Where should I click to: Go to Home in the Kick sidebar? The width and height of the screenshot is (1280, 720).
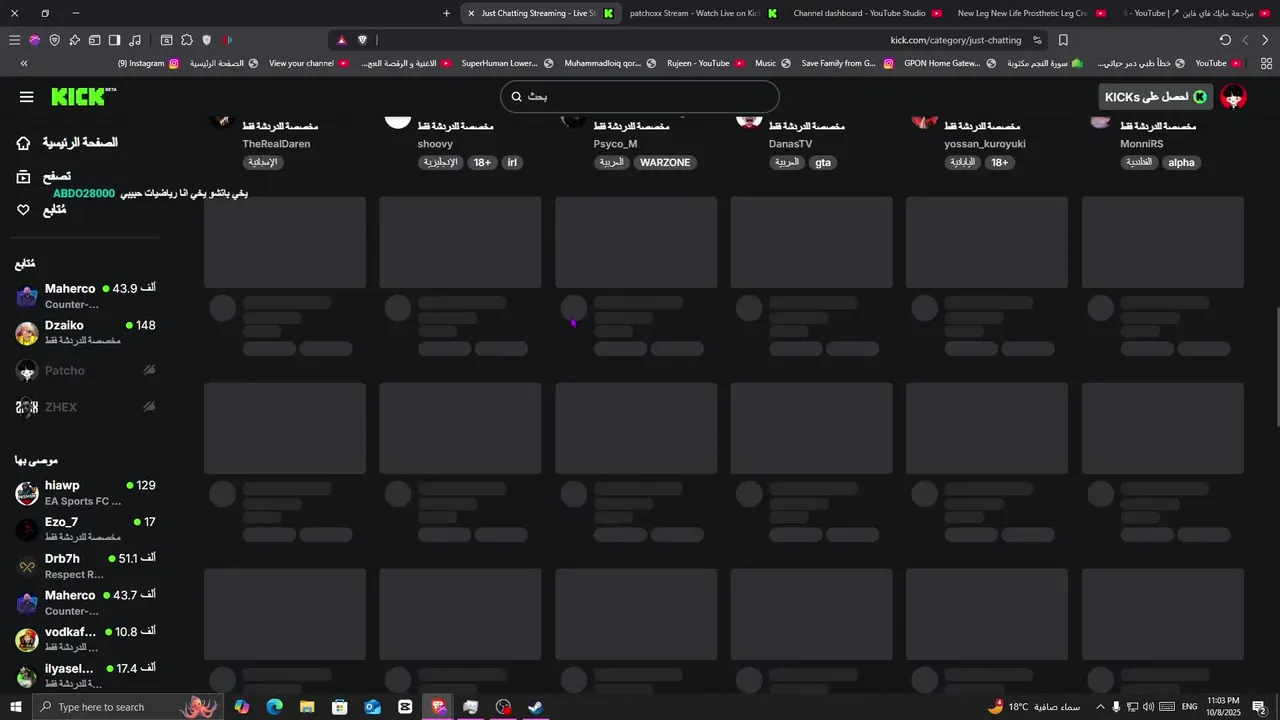pos(66,143)
